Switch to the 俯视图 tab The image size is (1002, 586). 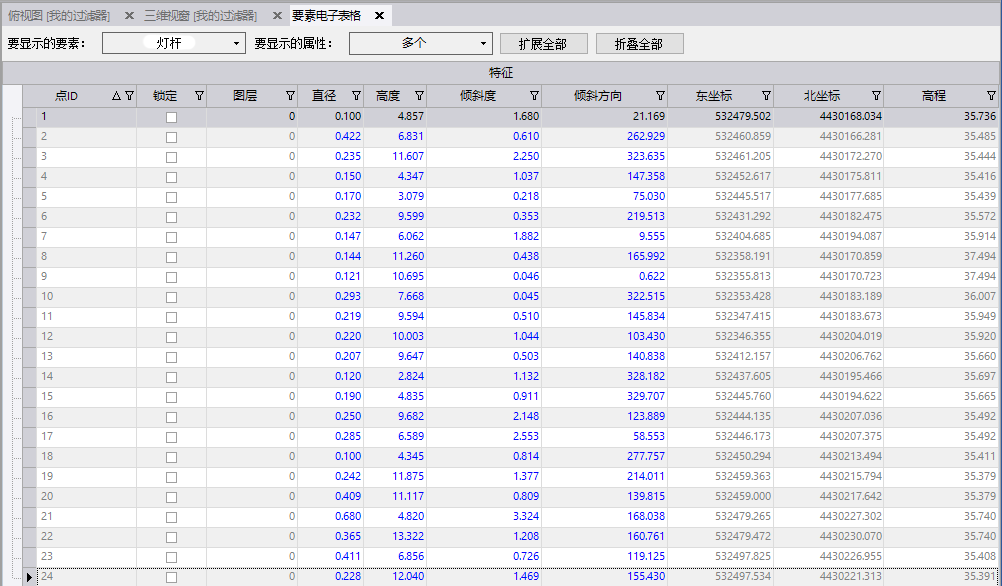[x=59, y=16]
